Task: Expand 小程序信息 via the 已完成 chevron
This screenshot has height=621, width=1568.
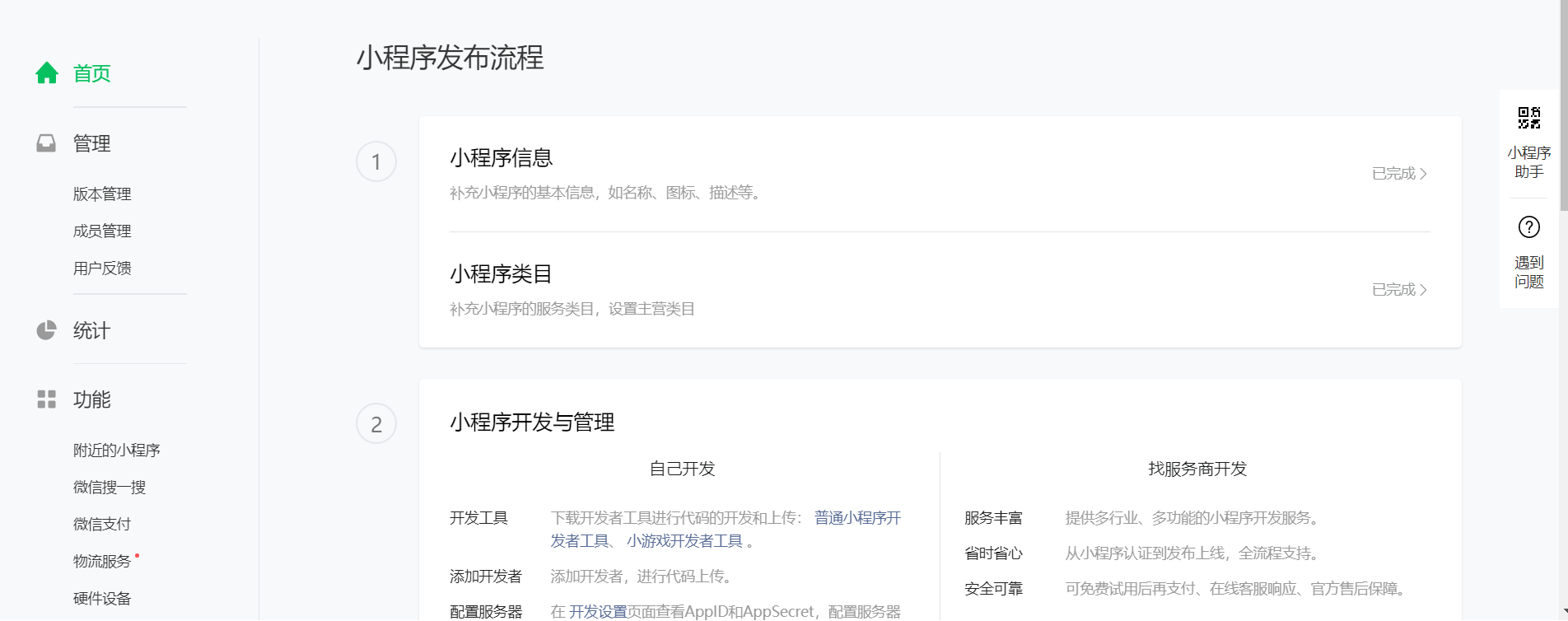Action: [1399, 174]
